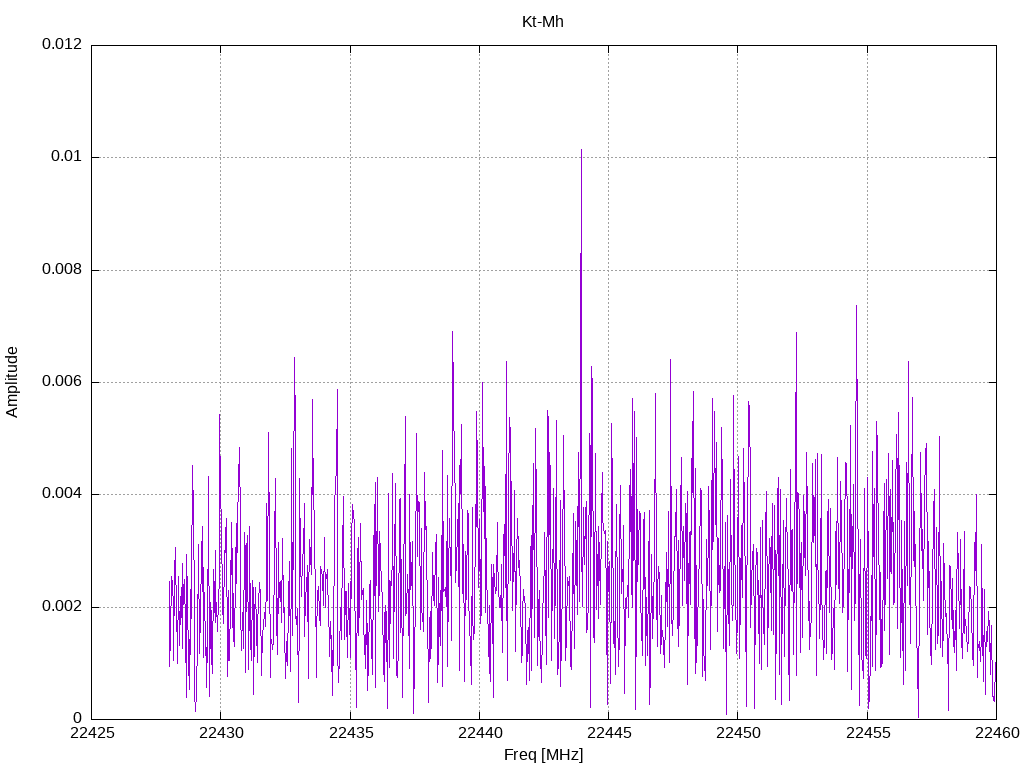Click the 0.01 y-axis tick label
This screenshot has width=1024, height=768.
pyautogui.click(x=67, y=156)
